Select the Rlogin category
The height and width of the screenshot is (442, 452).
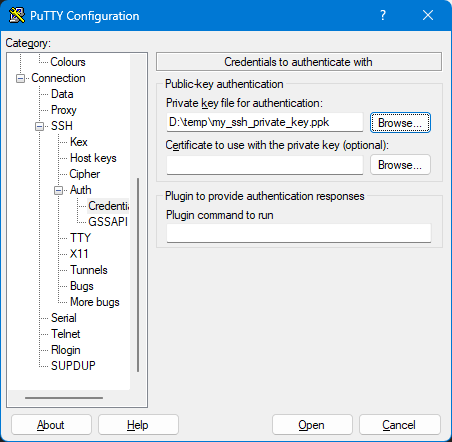tap(66, 350)
